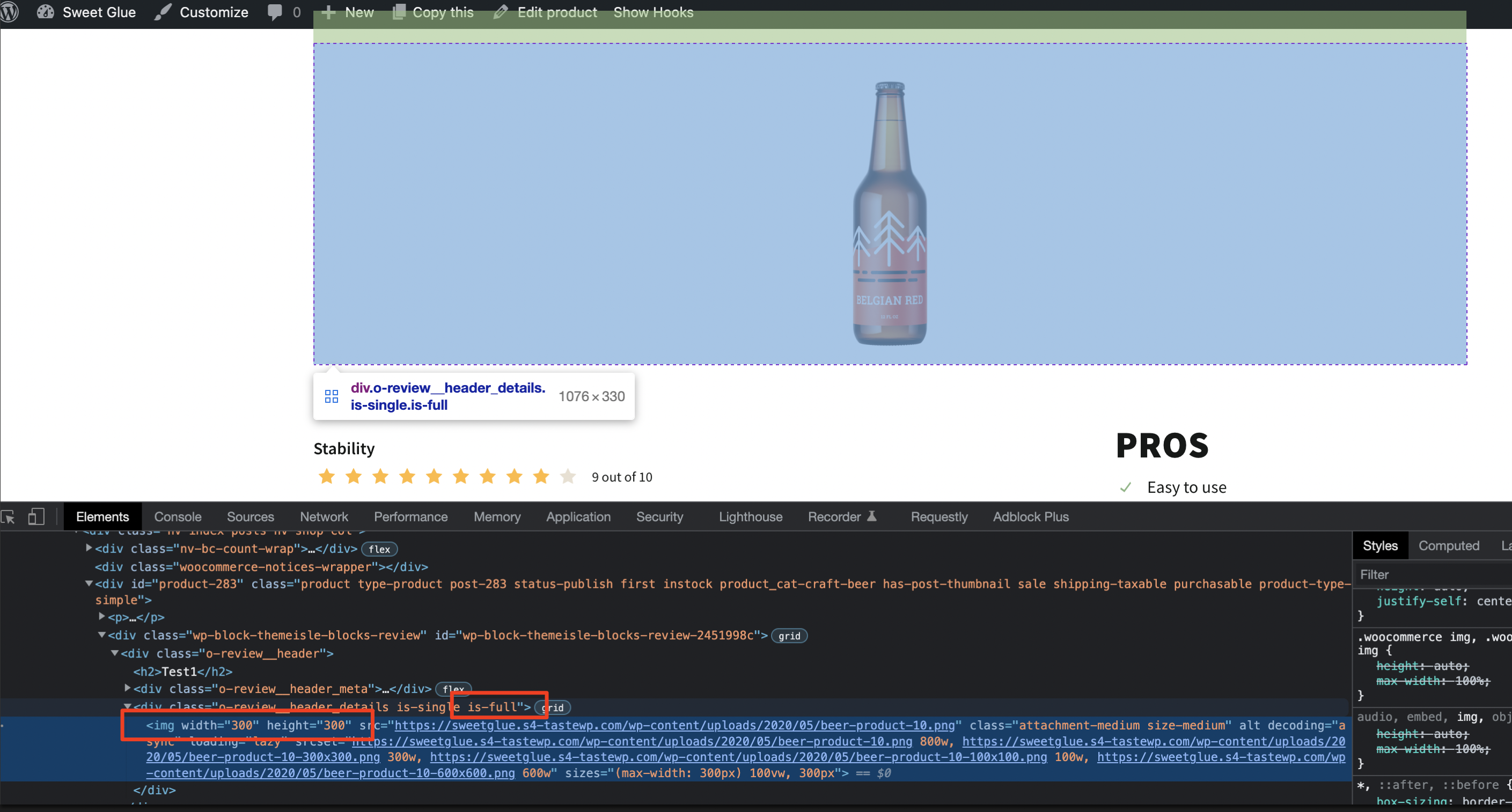Toggle the device toolbar icon in DevTools
This screenshot has width=1512, height=812.
pyautogui.click(x=36, y=517)
